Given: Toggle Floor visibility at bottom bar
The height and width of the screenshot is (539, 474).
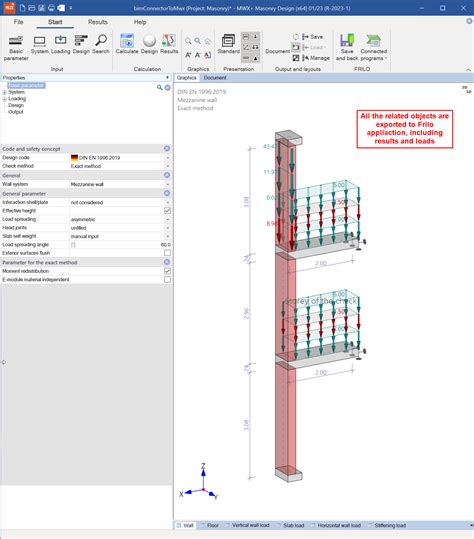Looking at the screenshot, I should point(209,525).
